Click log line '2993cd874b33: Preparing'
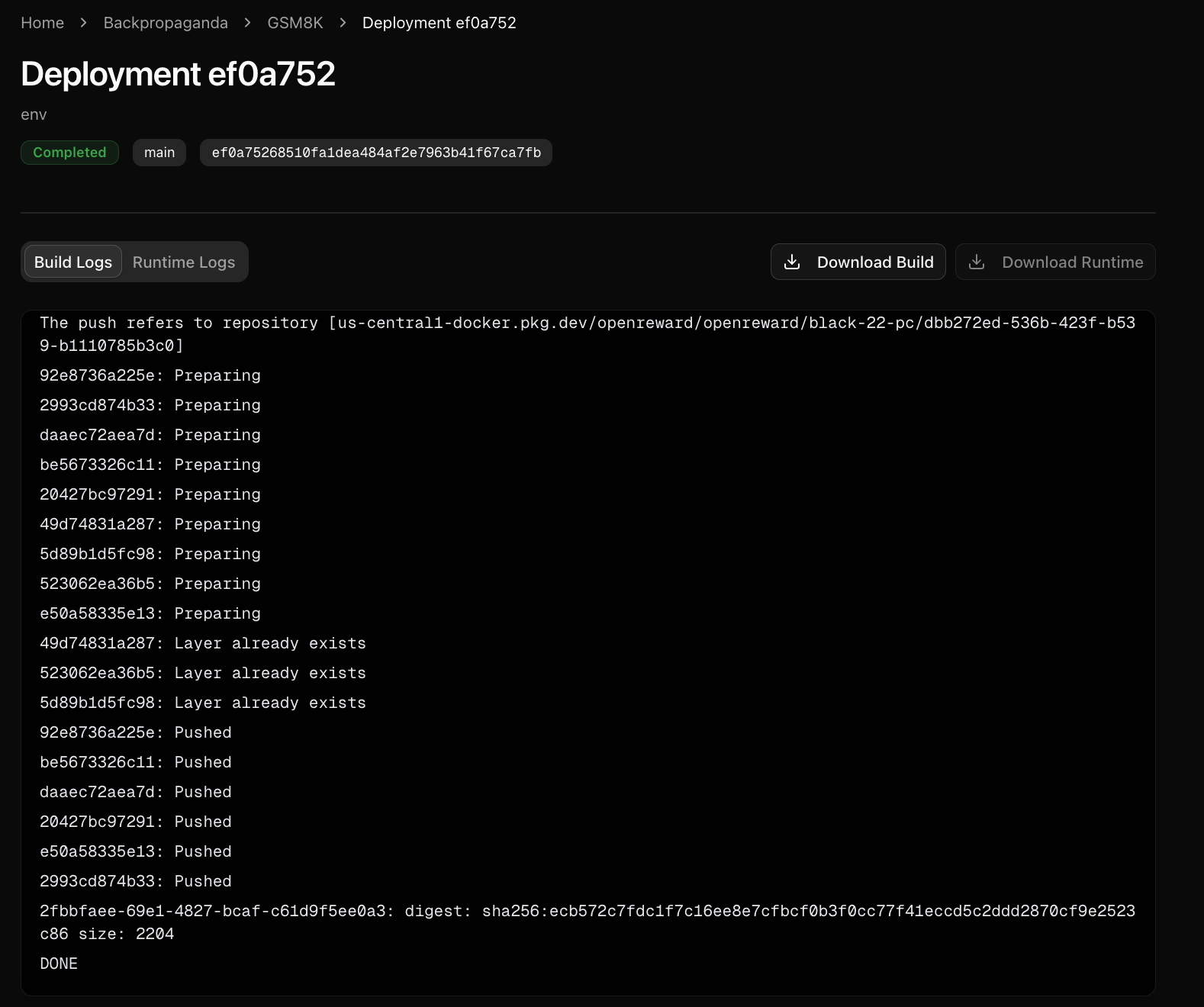The image size is (1204, 1007). pos(150,405)
